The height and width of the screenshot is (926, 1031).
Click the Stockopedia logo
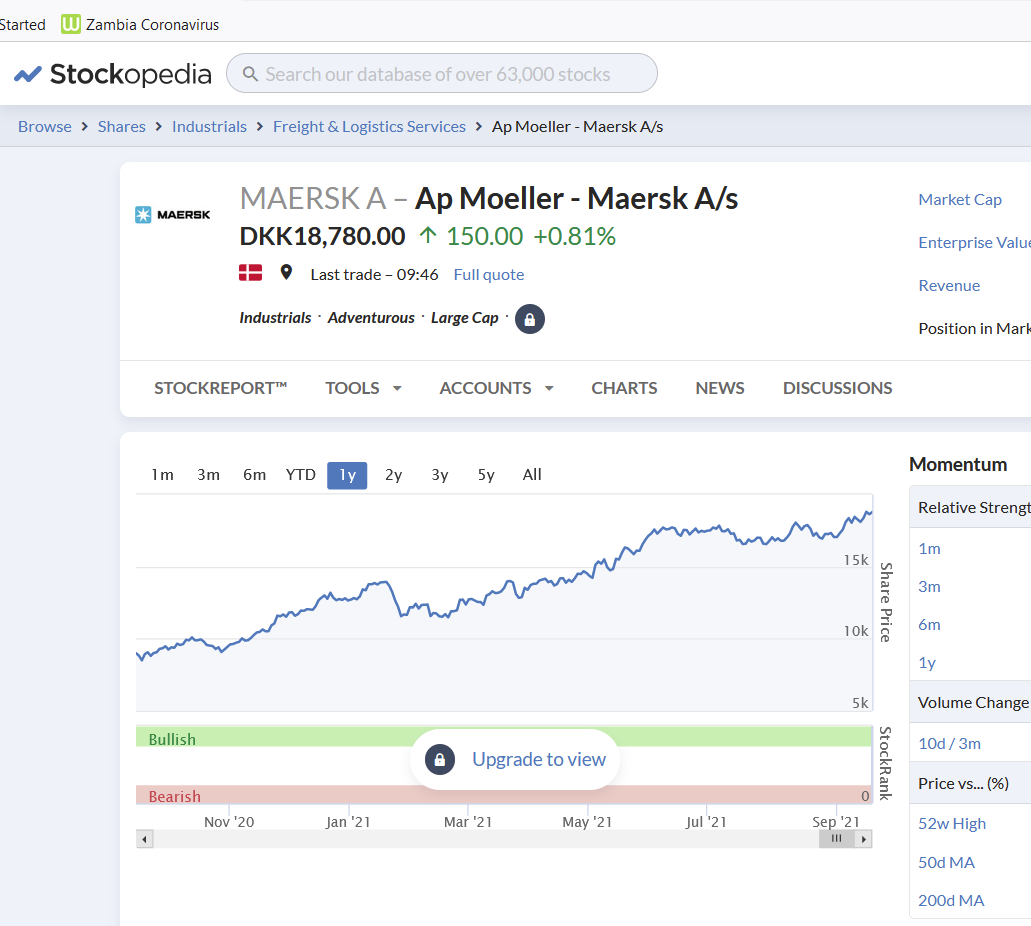pyautogui.click(x=112, y=74)
